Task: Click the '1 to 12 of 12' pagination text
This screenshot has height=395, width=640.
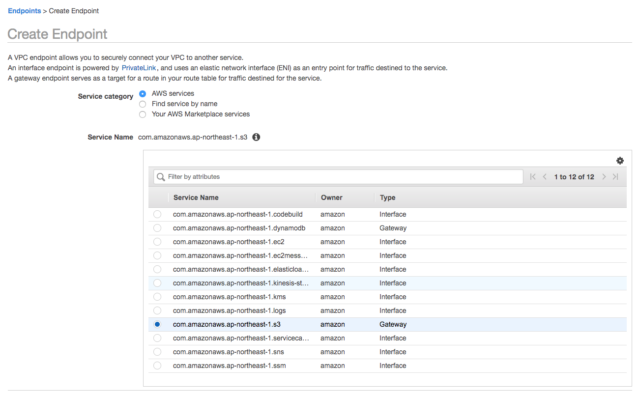Action: click(x=574, y=177)
